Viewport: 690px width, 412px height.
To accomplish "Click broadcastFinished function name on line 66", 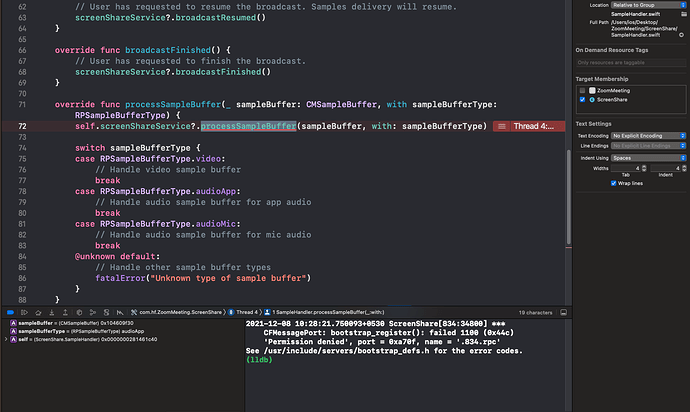I will tap(168, 50).
